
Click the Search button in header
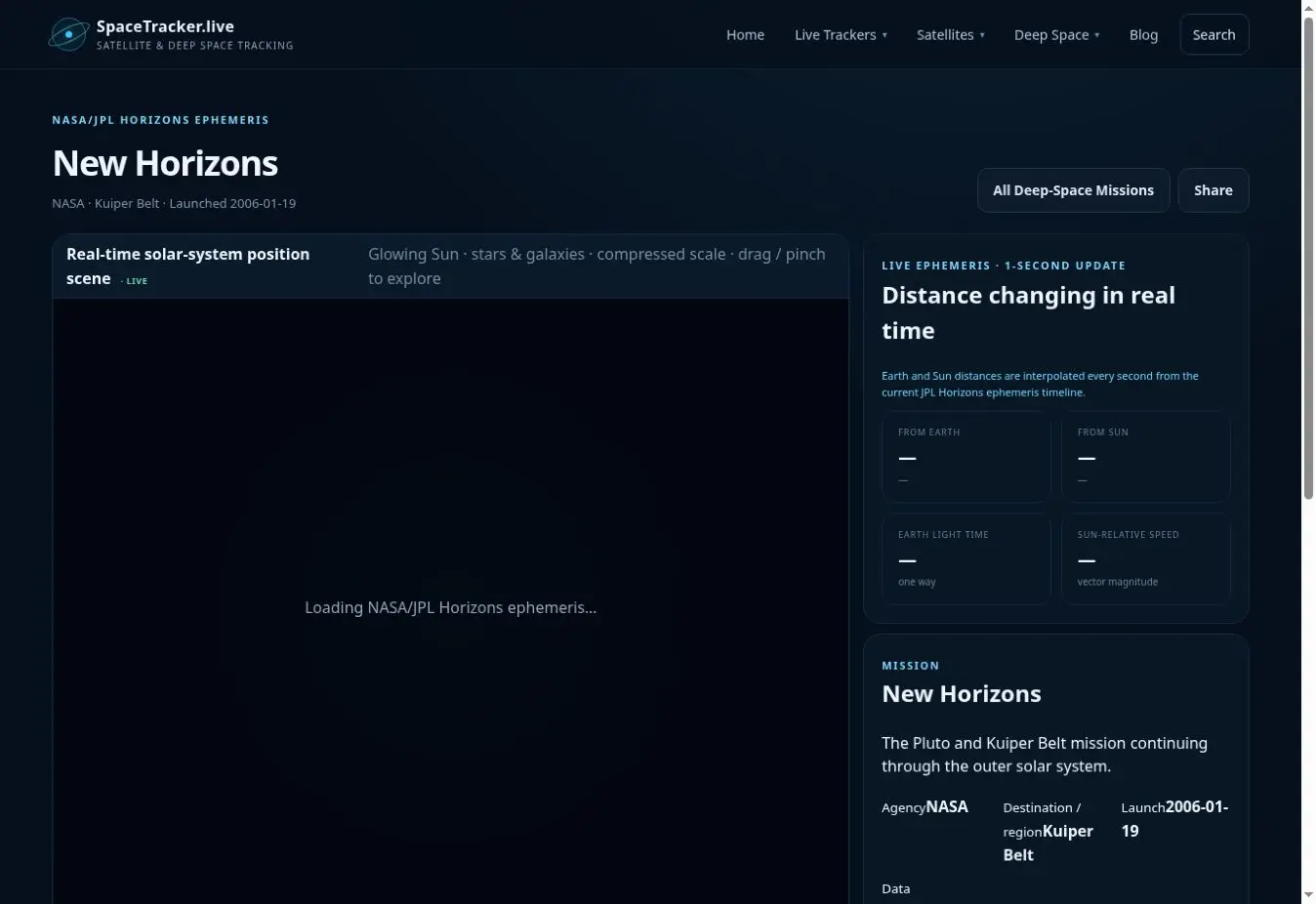pos(1213,34)
